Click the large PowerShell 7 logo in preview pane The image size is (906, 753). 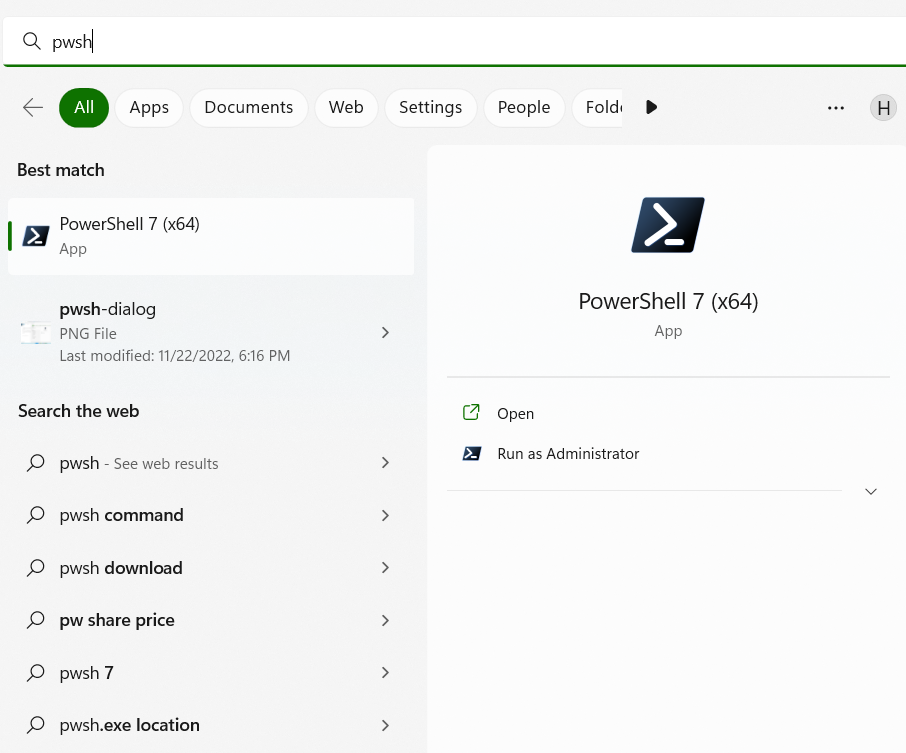[668, 225]
